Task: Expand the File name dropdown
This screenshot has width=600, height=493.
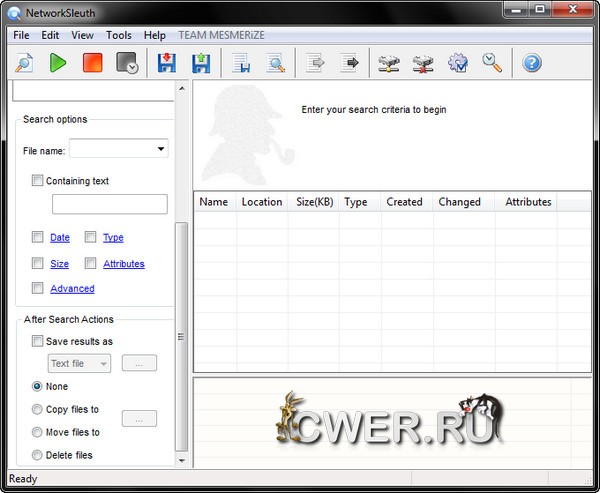Action: [x=161, y=150]
